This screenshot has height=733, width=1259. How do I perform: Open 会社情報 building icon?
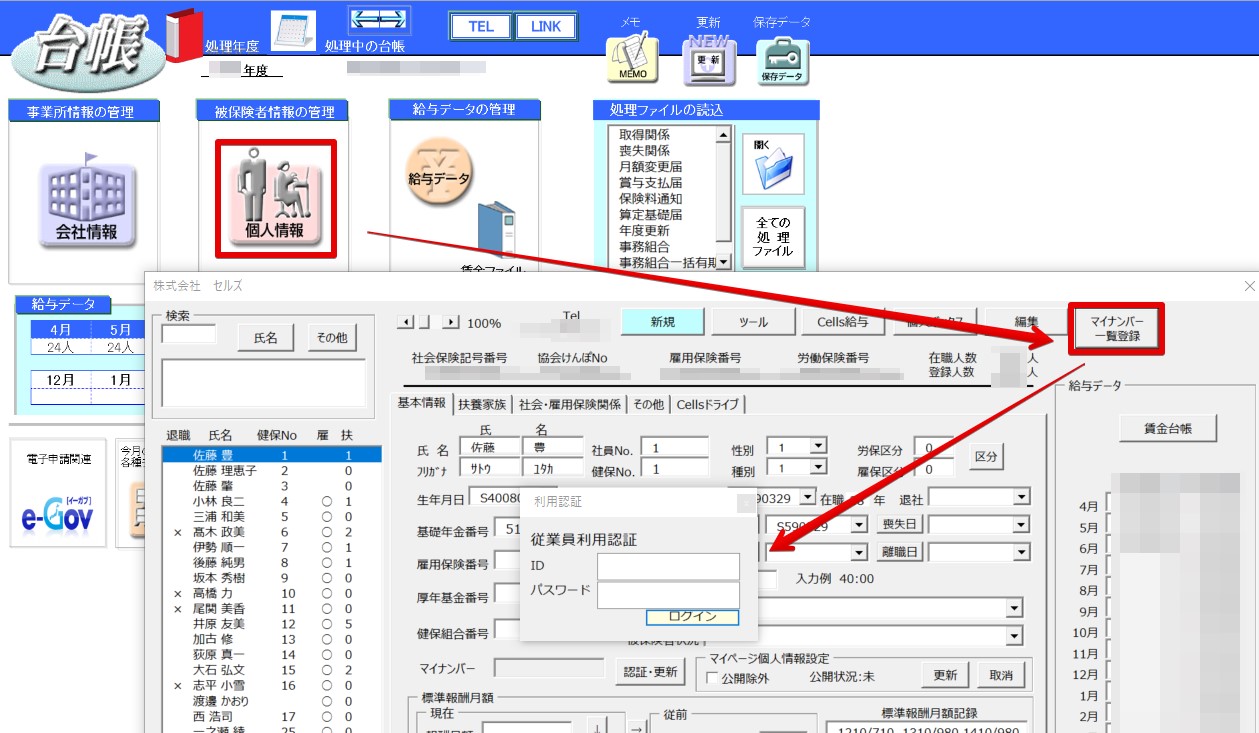tap(86, 201)
